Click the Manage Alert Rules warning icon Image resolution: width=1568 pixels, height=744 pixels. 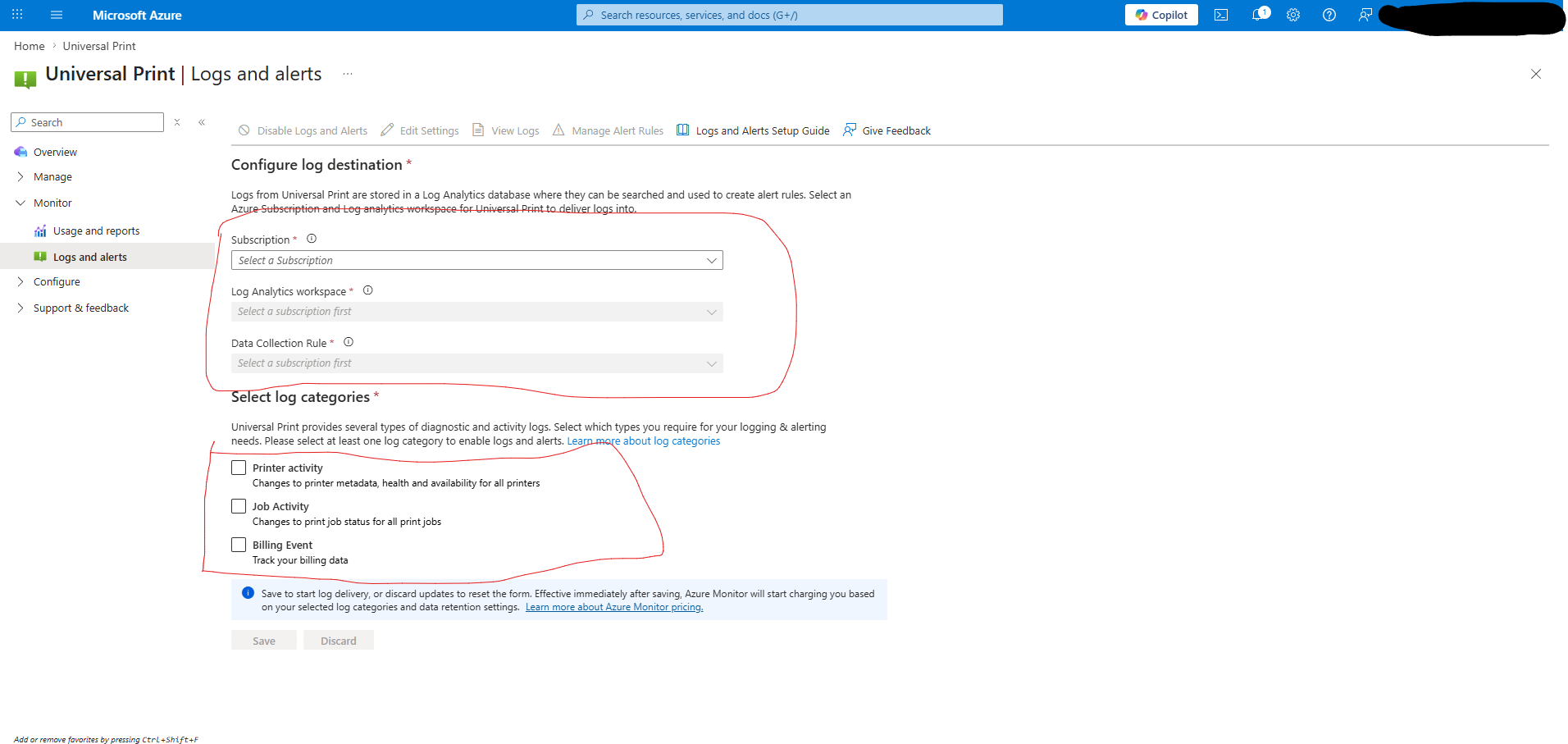click(558, 130)
